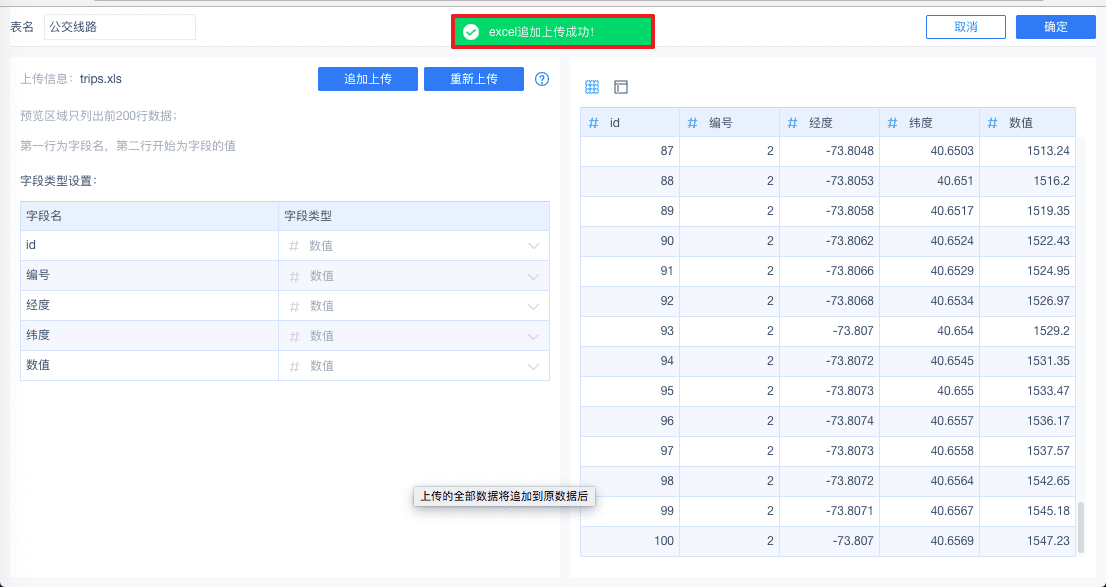Focus the 表名 input field
The height and width of the screenshot is (587, 1106).
pos(120,27)
